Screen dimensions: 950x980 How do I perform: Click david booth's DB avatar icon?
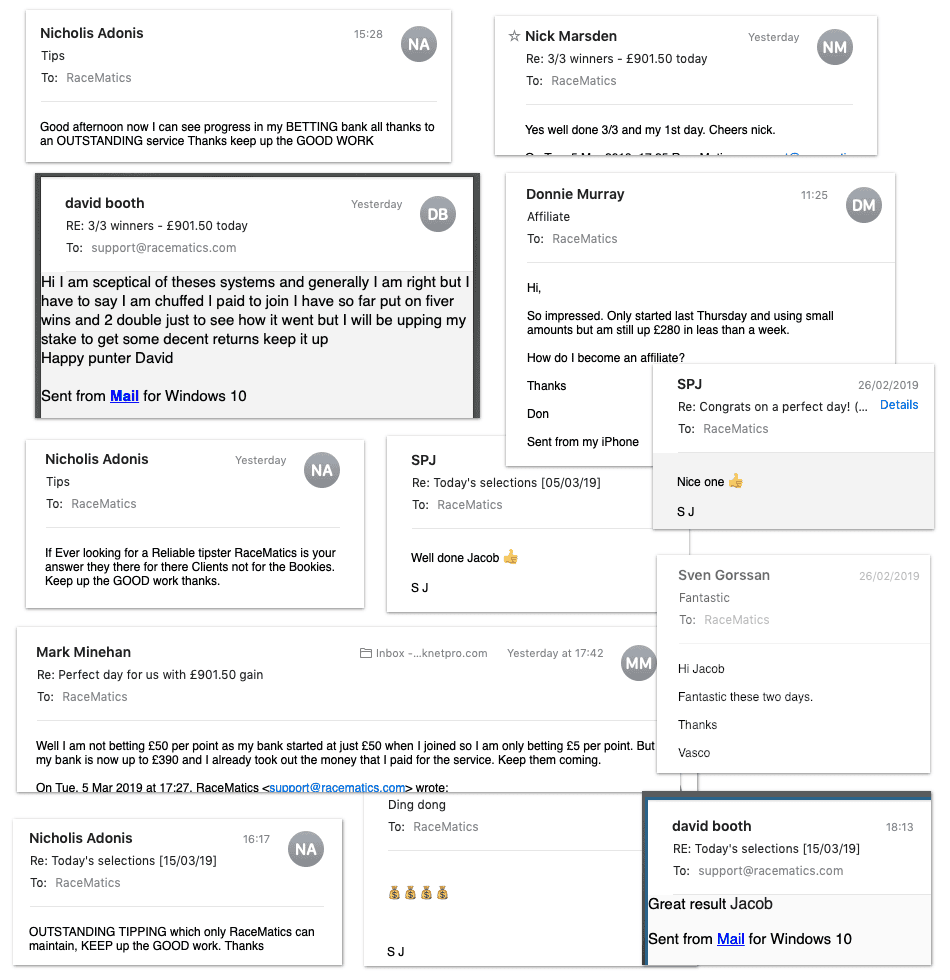click(x=437, y=214)
